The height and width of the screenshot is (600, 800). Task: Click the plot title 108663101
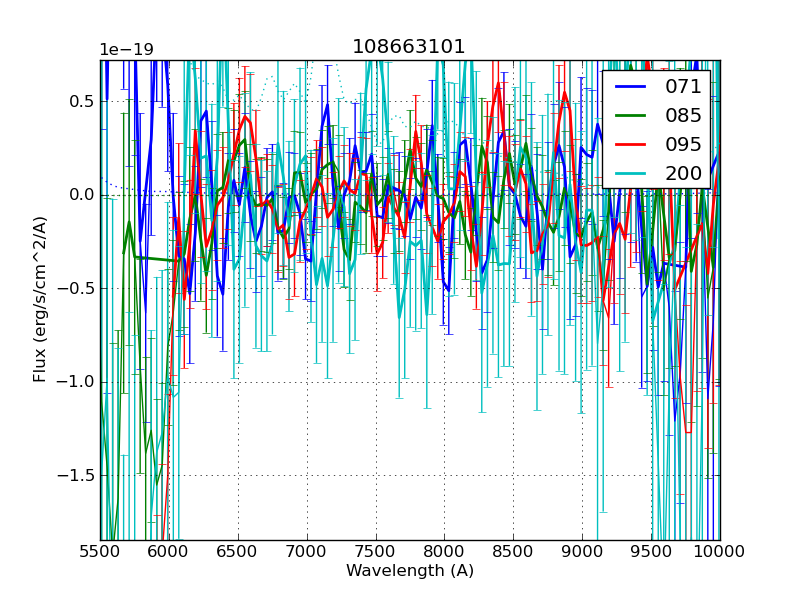click(x=409, y=47)
